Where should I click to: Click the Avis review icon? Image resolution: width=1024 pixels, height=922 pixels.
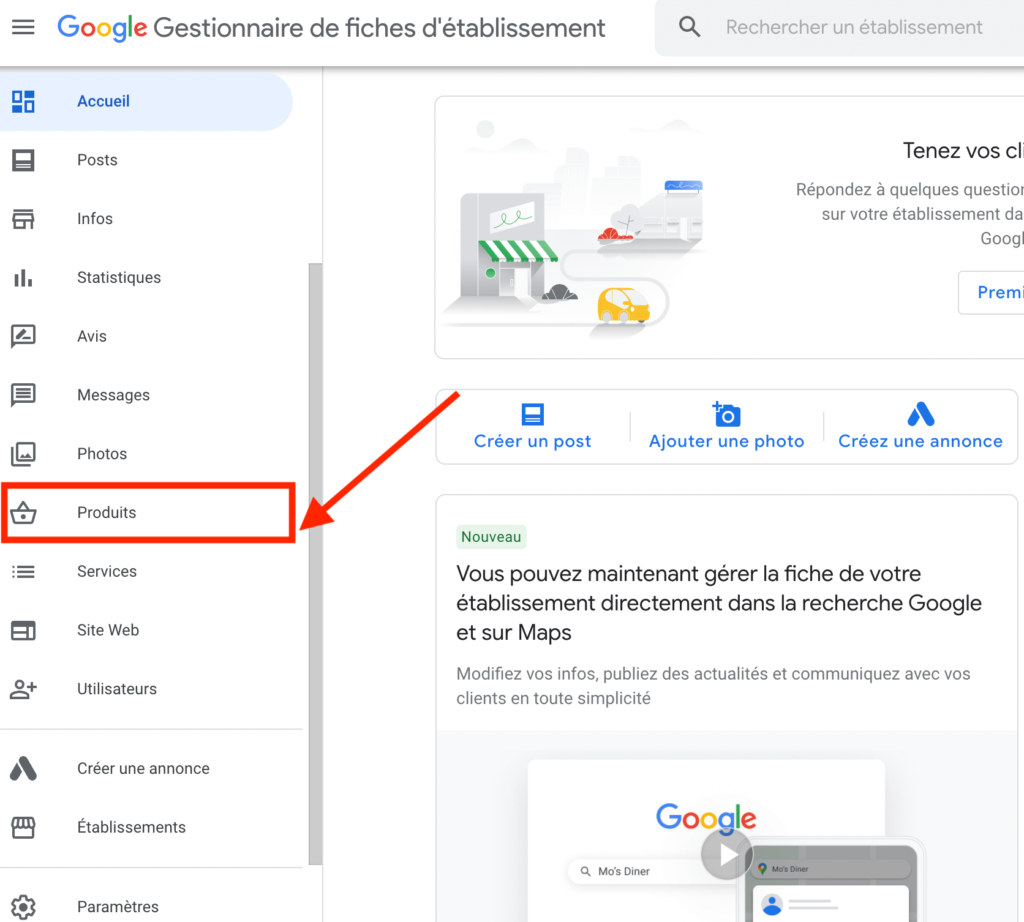point(24,336)
